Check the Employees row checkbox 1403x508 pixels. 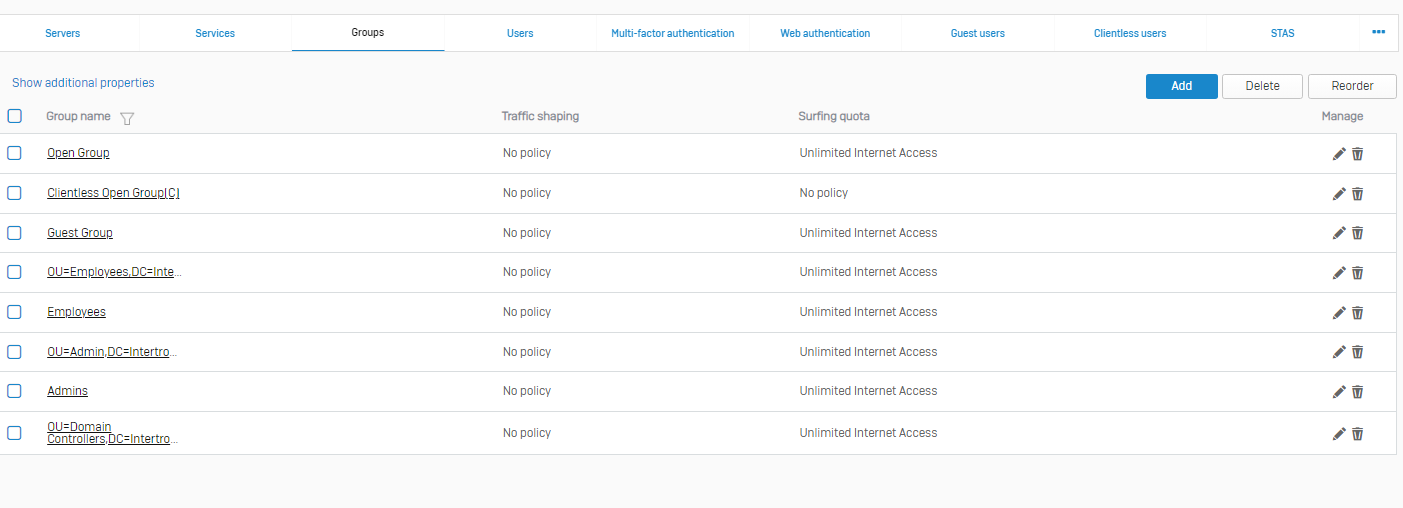pos(14,312)
